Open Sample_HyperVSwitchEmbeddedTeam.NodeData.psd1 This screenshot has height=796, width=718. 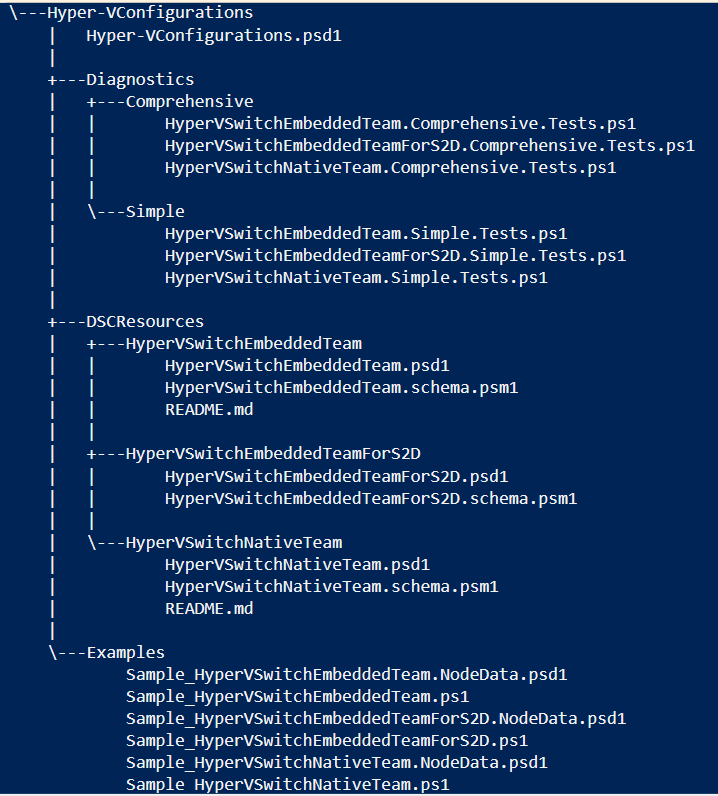[x=346, y=674]
